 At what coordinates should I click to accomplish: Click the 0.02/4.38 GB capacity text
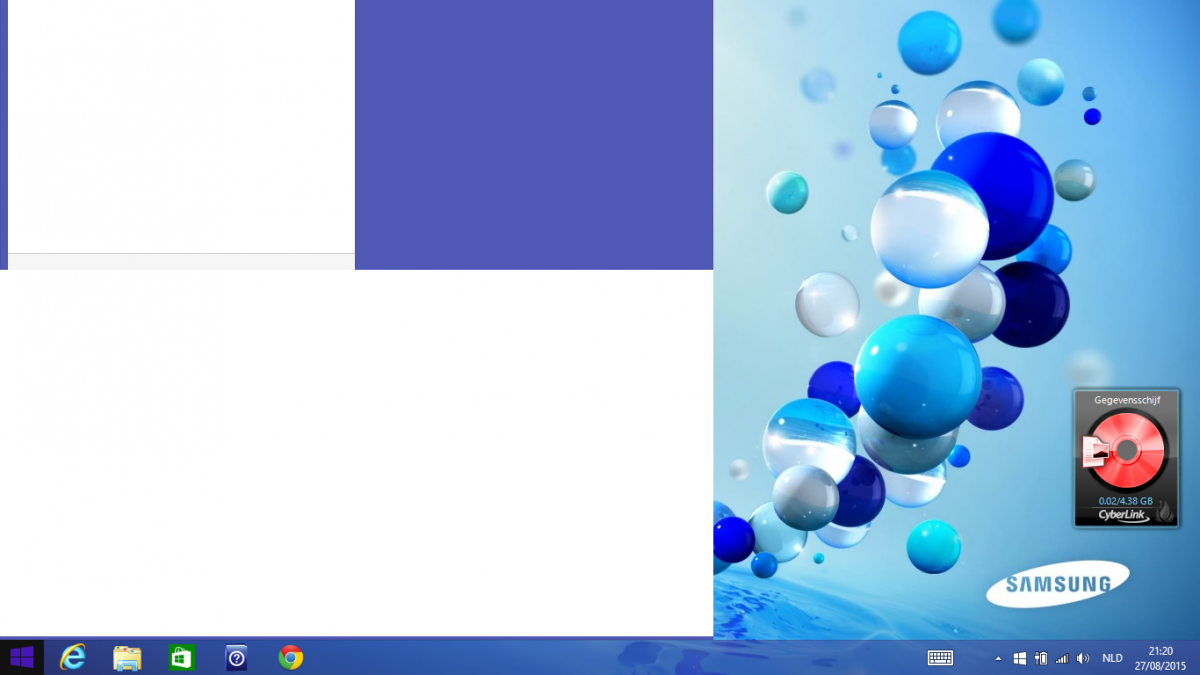1125,501
